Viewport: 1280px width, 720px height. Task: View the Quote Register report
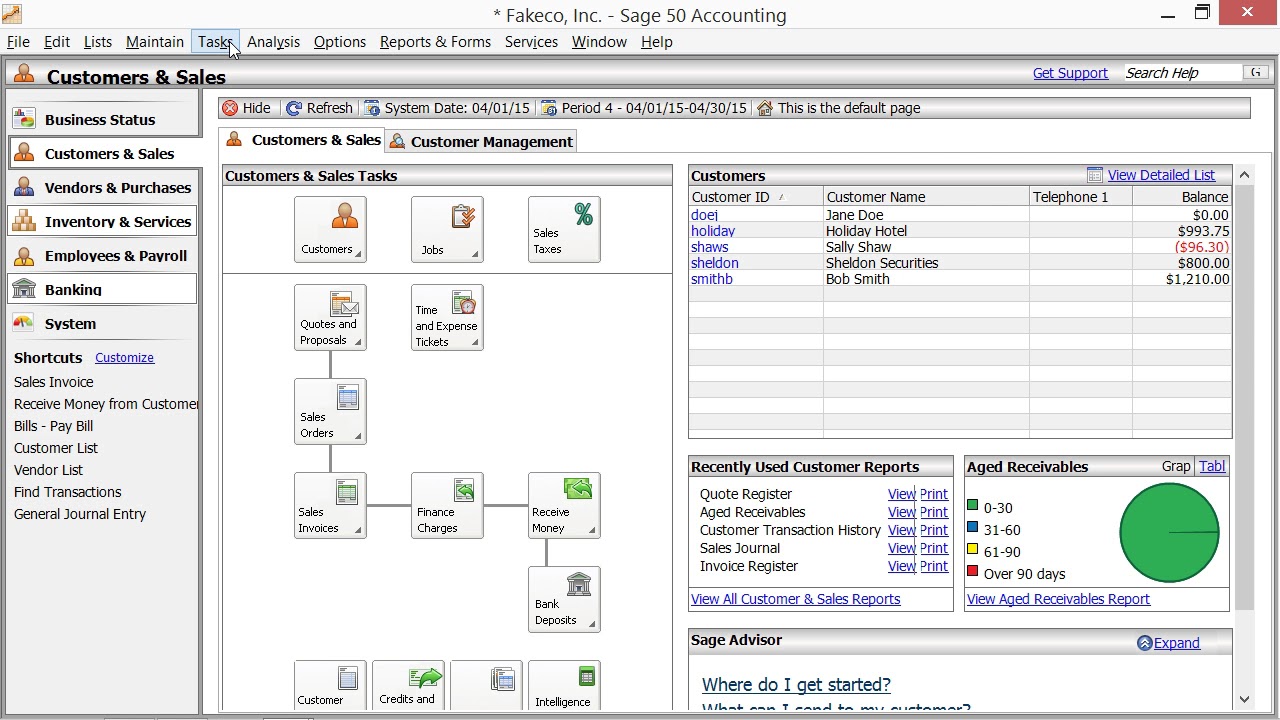[x=901, y=494]
